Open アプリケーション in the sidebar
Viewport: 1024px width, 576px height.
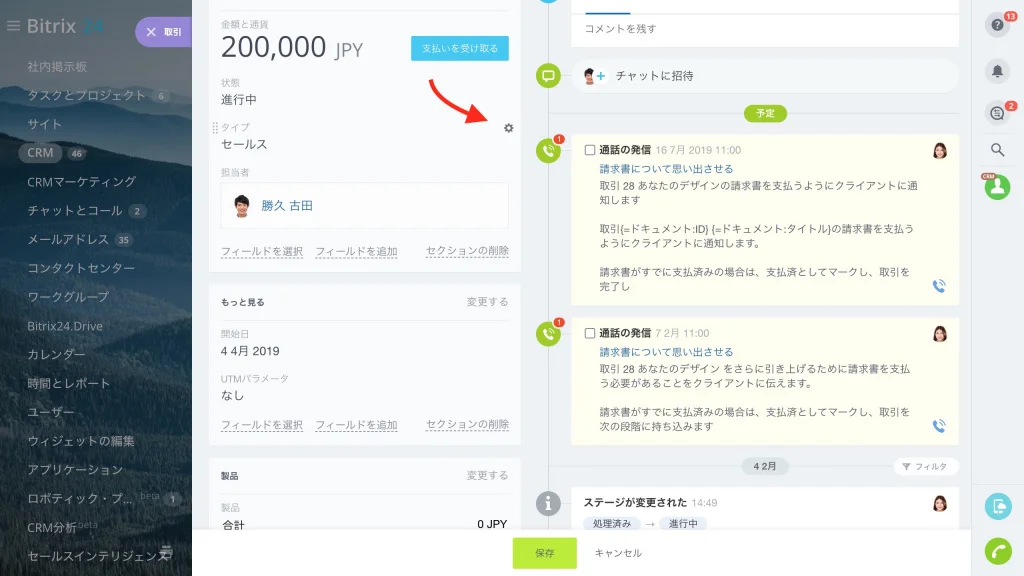click(x=75, y=470)
